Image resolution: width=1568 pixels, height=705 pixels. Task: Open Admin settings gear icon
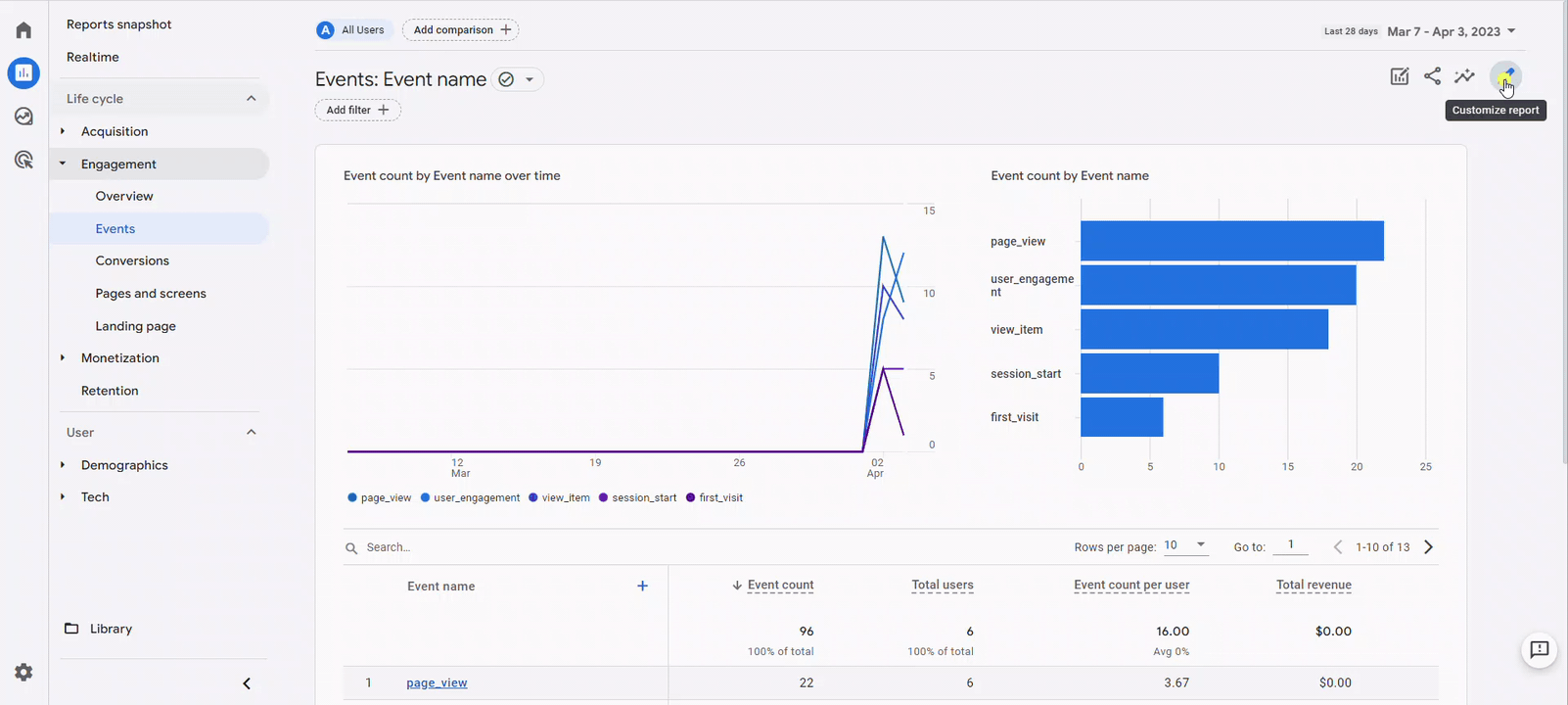23,672
